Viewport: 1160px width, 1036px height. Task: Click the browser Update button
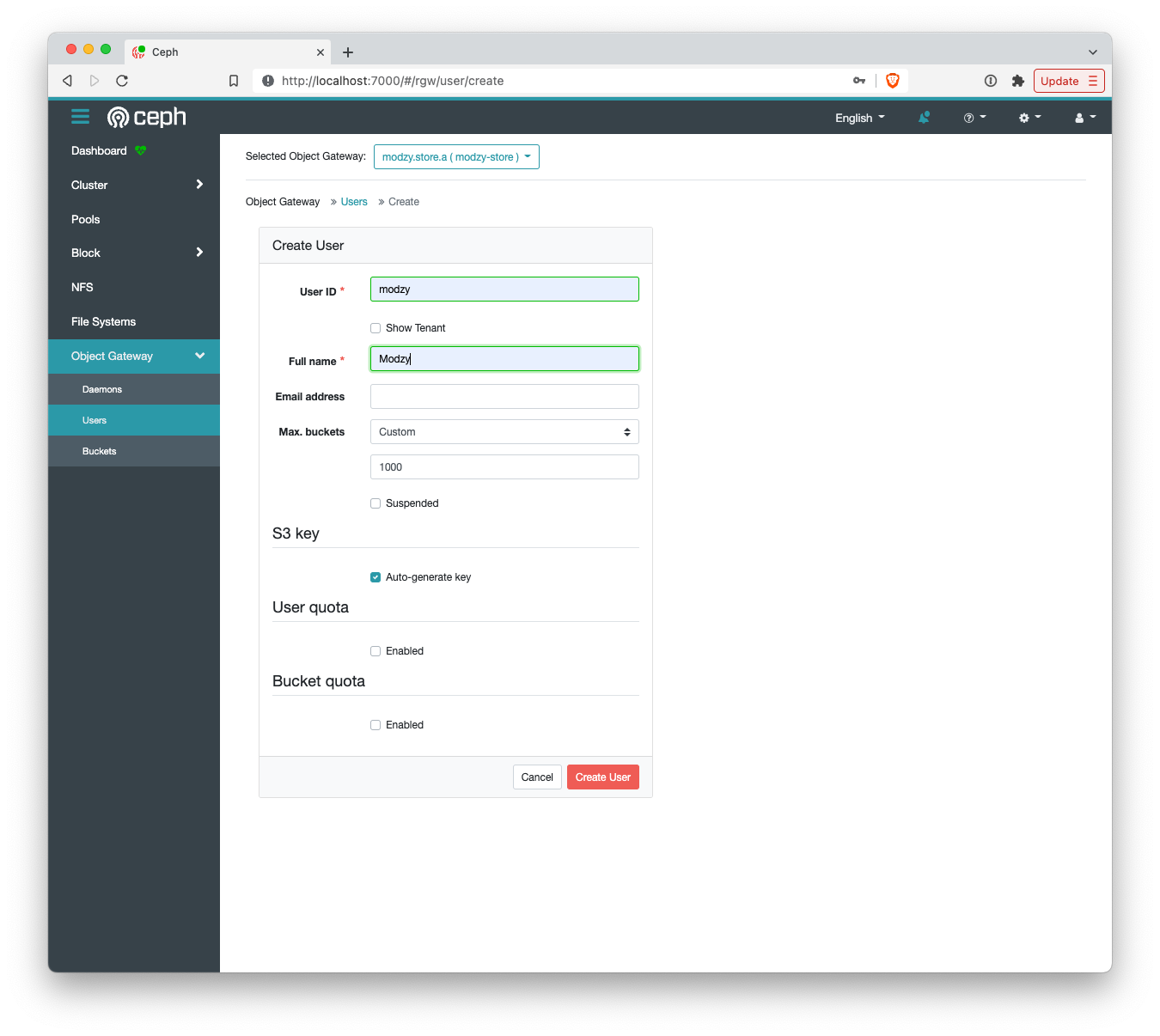pyautogui.click(x=1069, y=81)
